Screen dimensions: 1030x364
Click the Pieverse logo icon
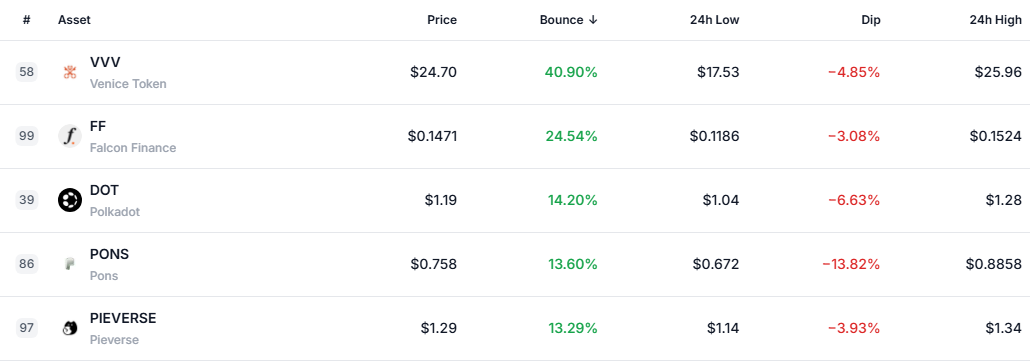[x=70, y=328]
